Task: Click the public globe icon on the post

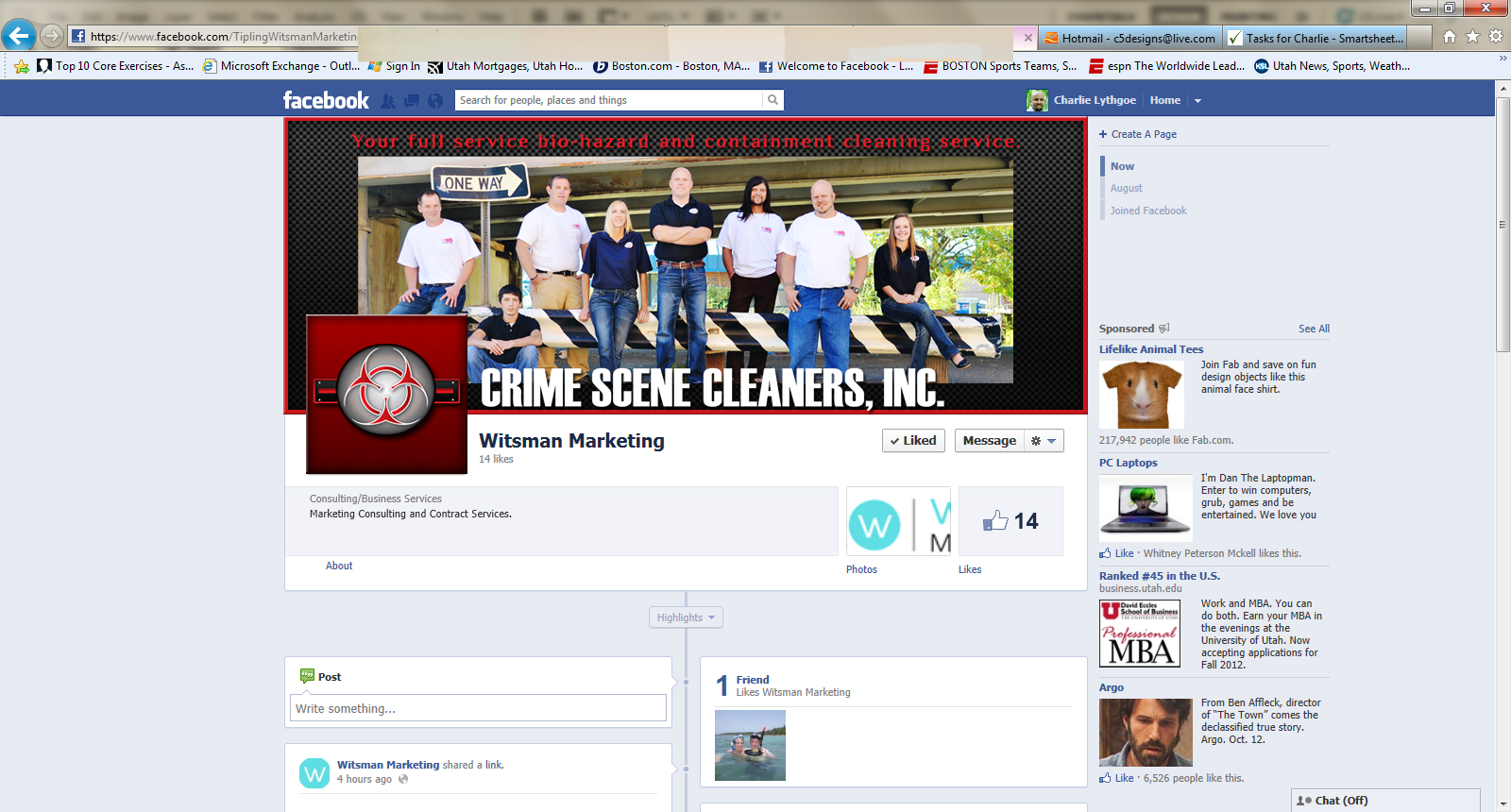Action: pos(403,779)
